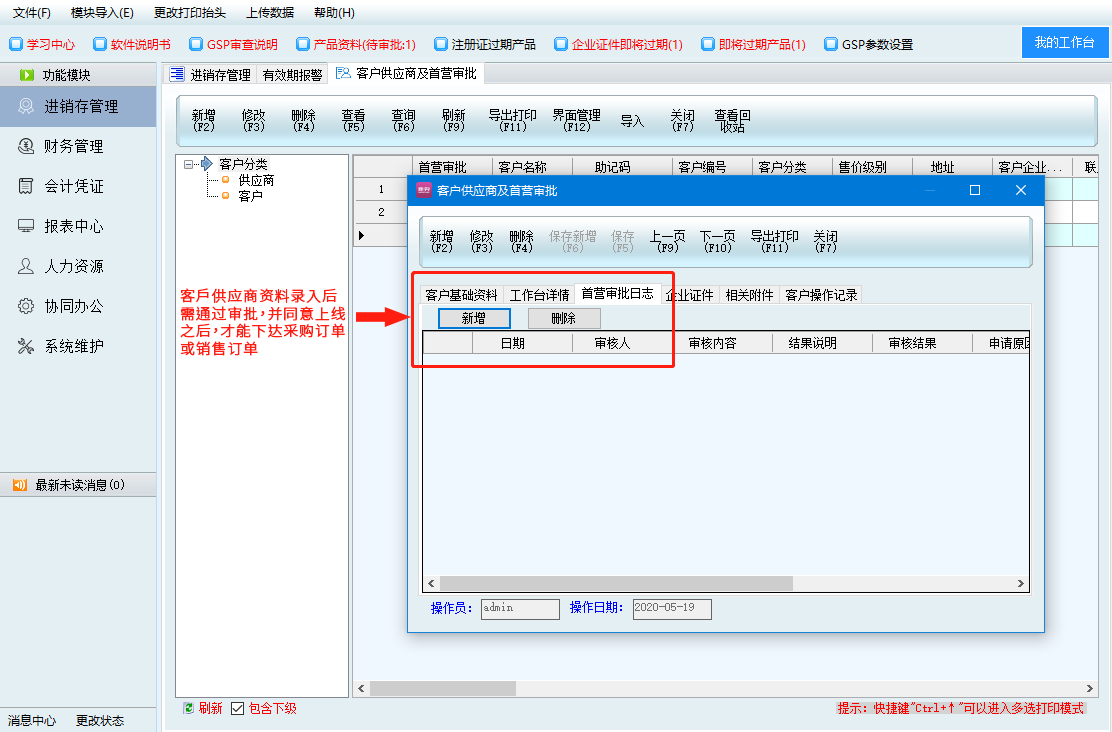Open 文件(F) menu

(32, 13)
